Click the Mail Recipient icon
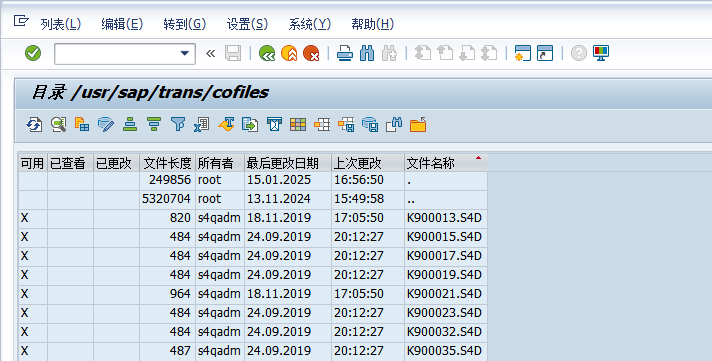 (x=274, y=124)
